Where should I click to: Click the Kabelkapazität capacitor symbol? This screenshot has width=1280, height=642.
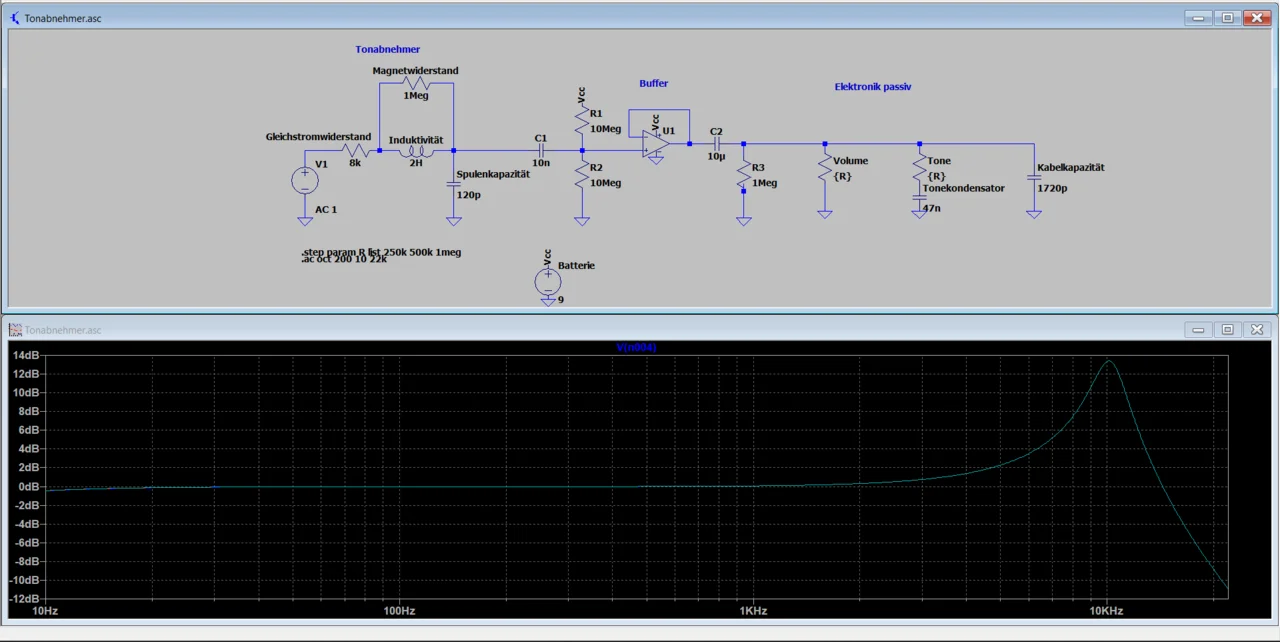[x=1033, y=179]
